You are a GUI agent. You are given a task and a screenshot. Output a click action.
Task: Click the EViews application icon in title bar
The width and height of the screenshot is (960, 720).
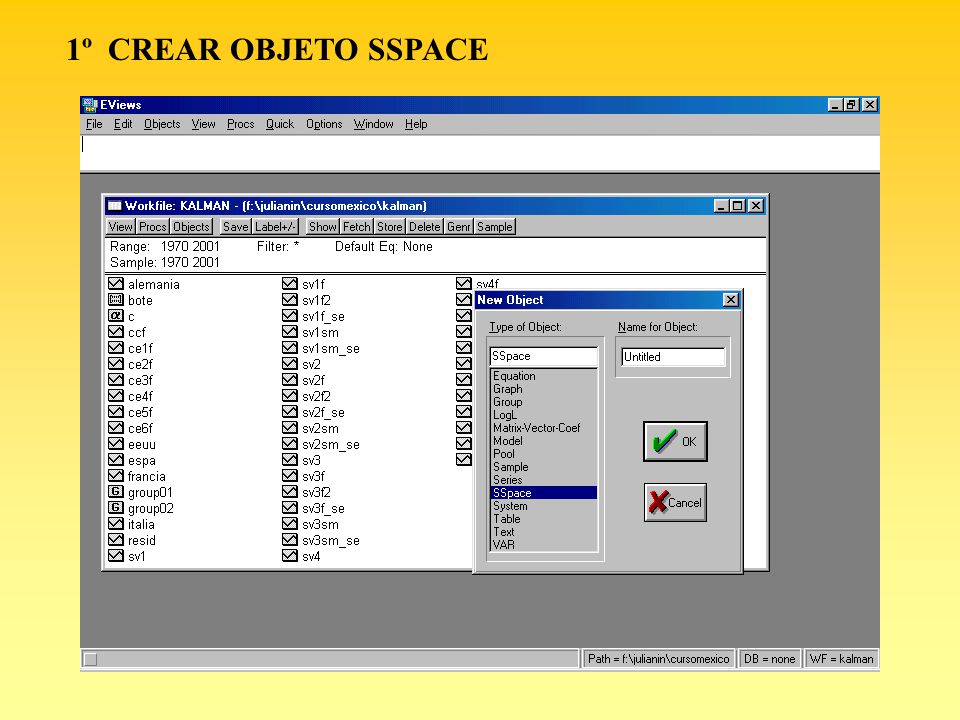click(90, 105)
